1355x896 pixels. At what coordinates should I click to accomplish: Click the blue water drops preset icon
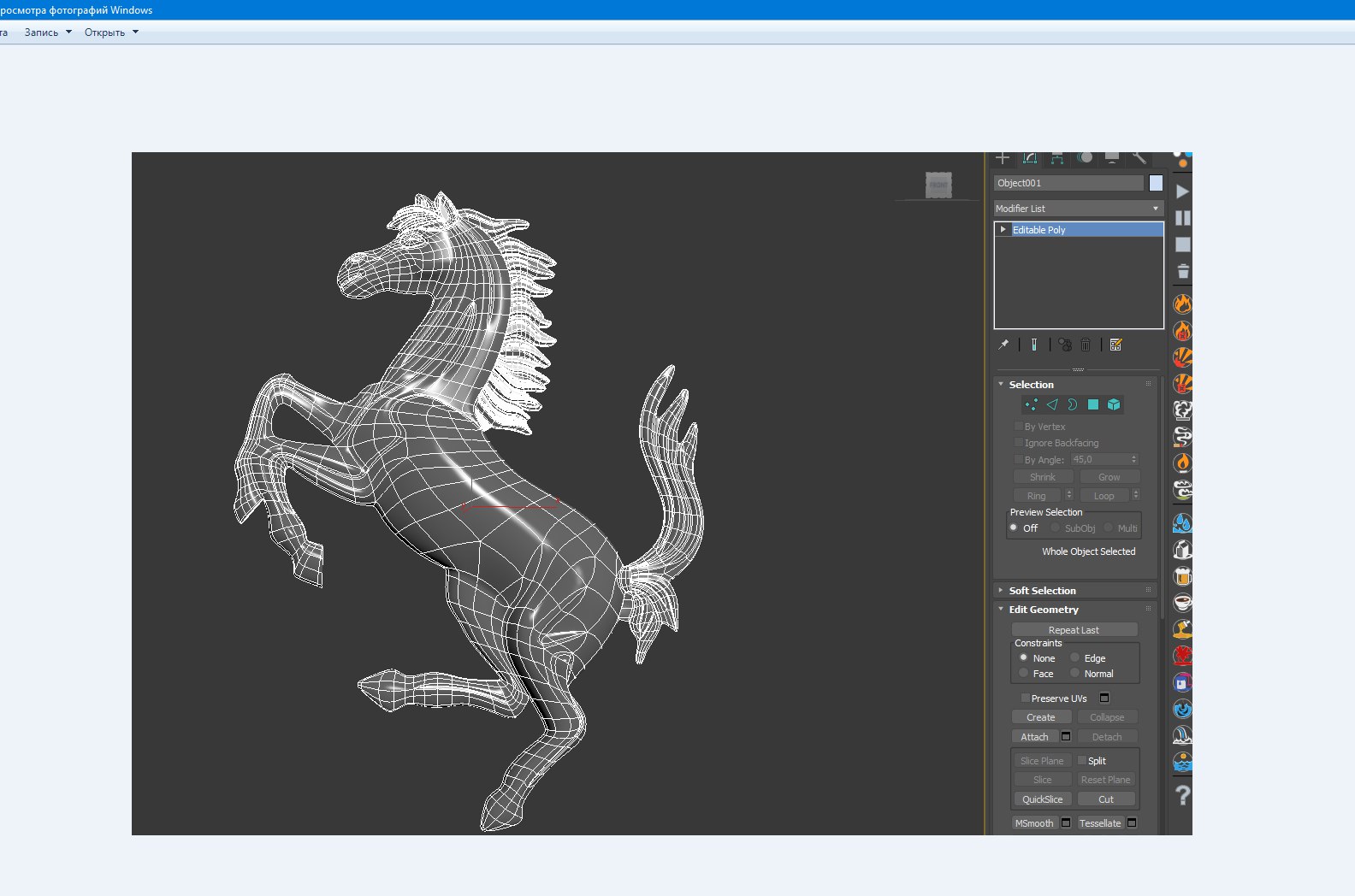[x=1182, y=522]
